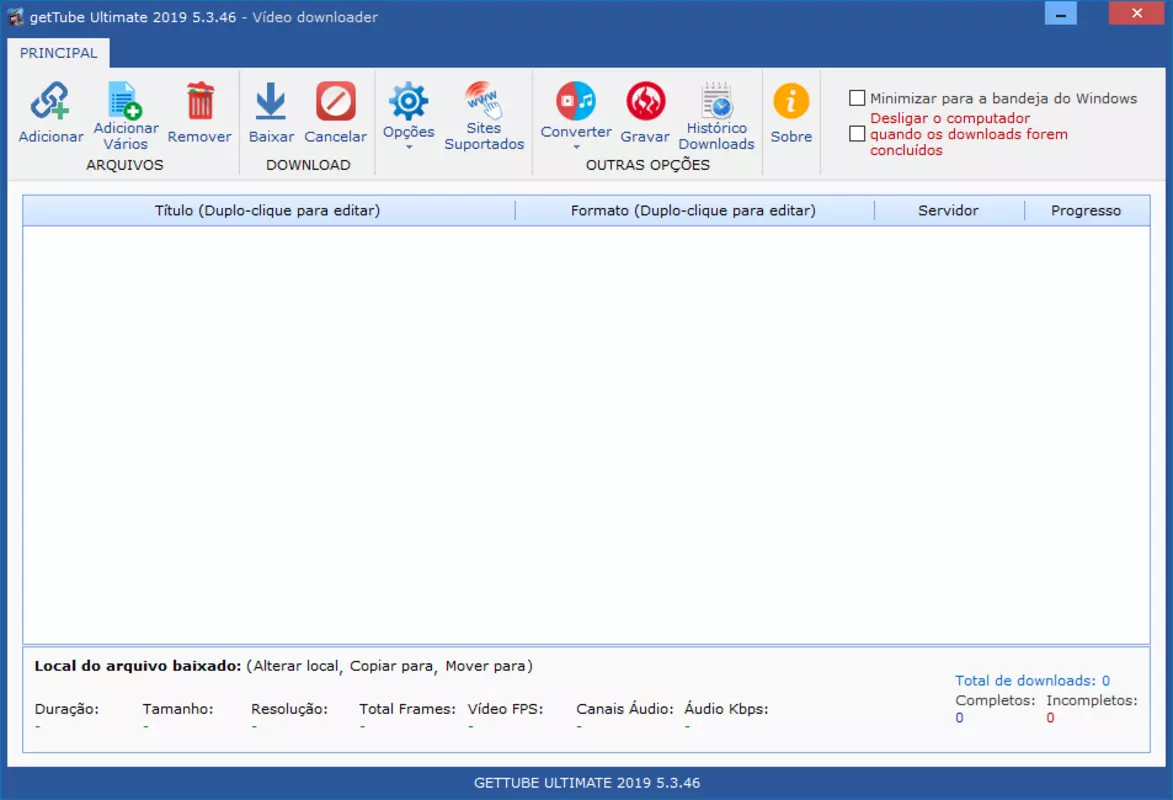This screenshot has width=1173, height=800.
Task: Click the Progresso column header
Action: click(x=1086, y=210)
